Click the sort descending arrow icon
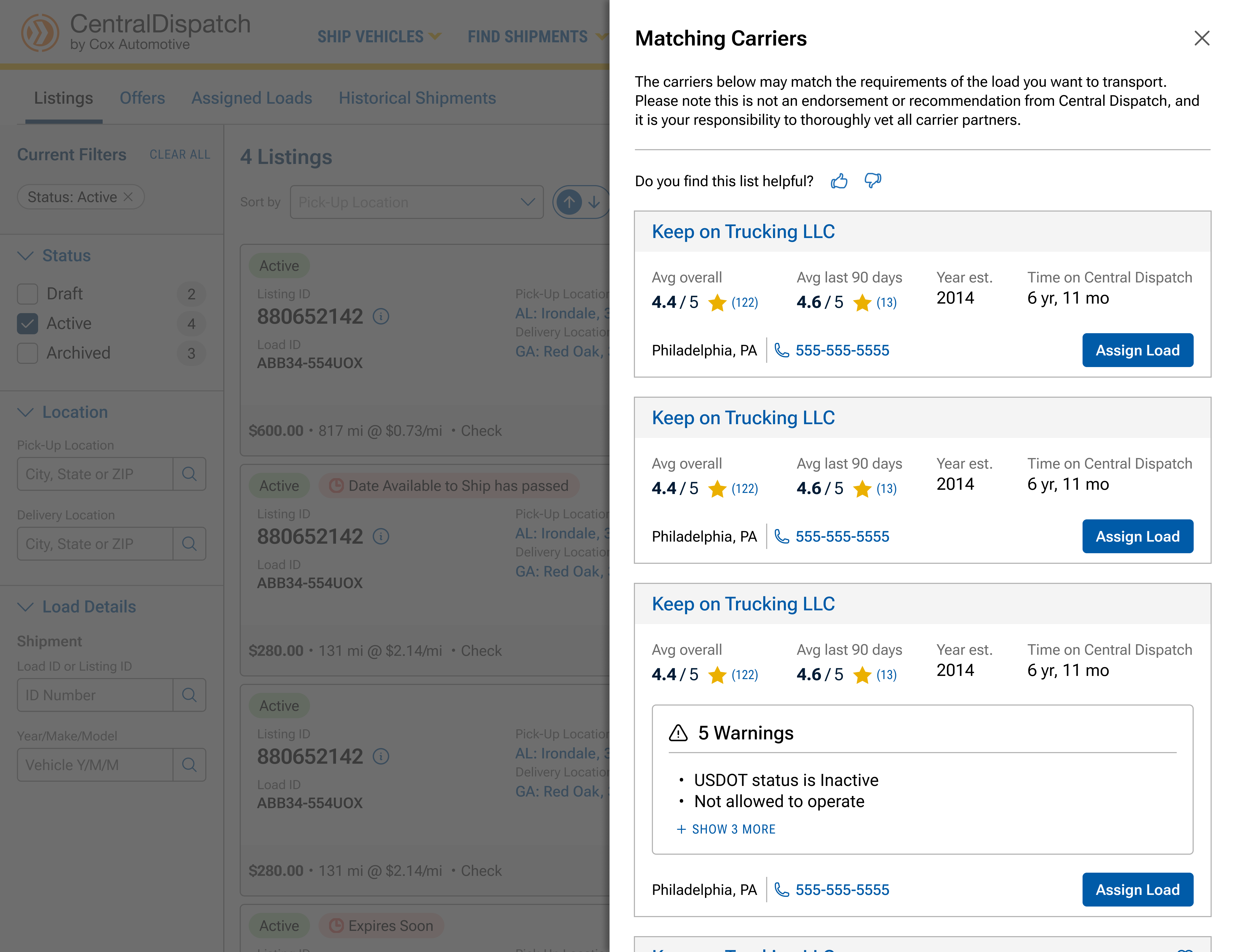Screen dimensions: 1236x952 [x=594, y=202]
